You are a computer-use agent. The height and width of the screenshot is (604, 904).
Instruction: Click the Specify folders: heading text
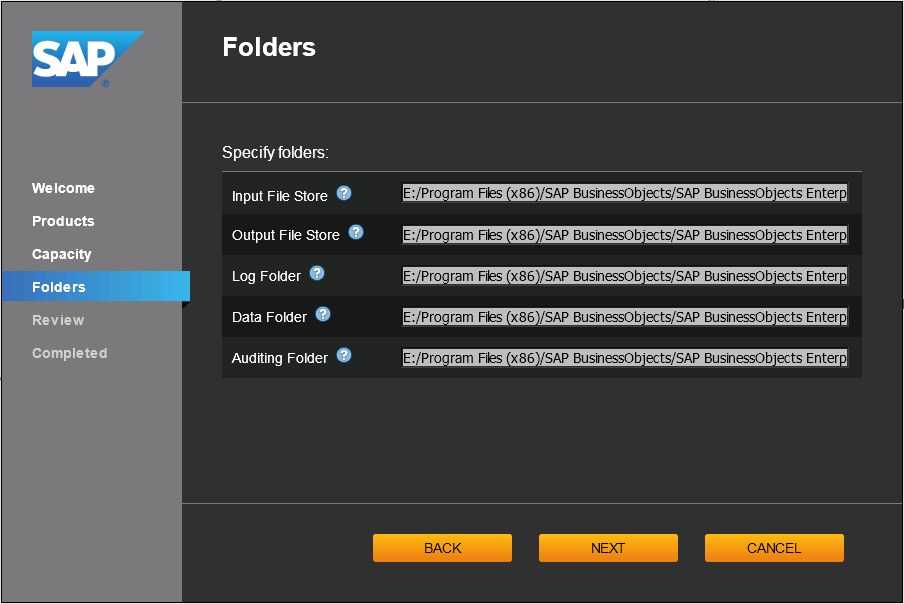(276, 153)
